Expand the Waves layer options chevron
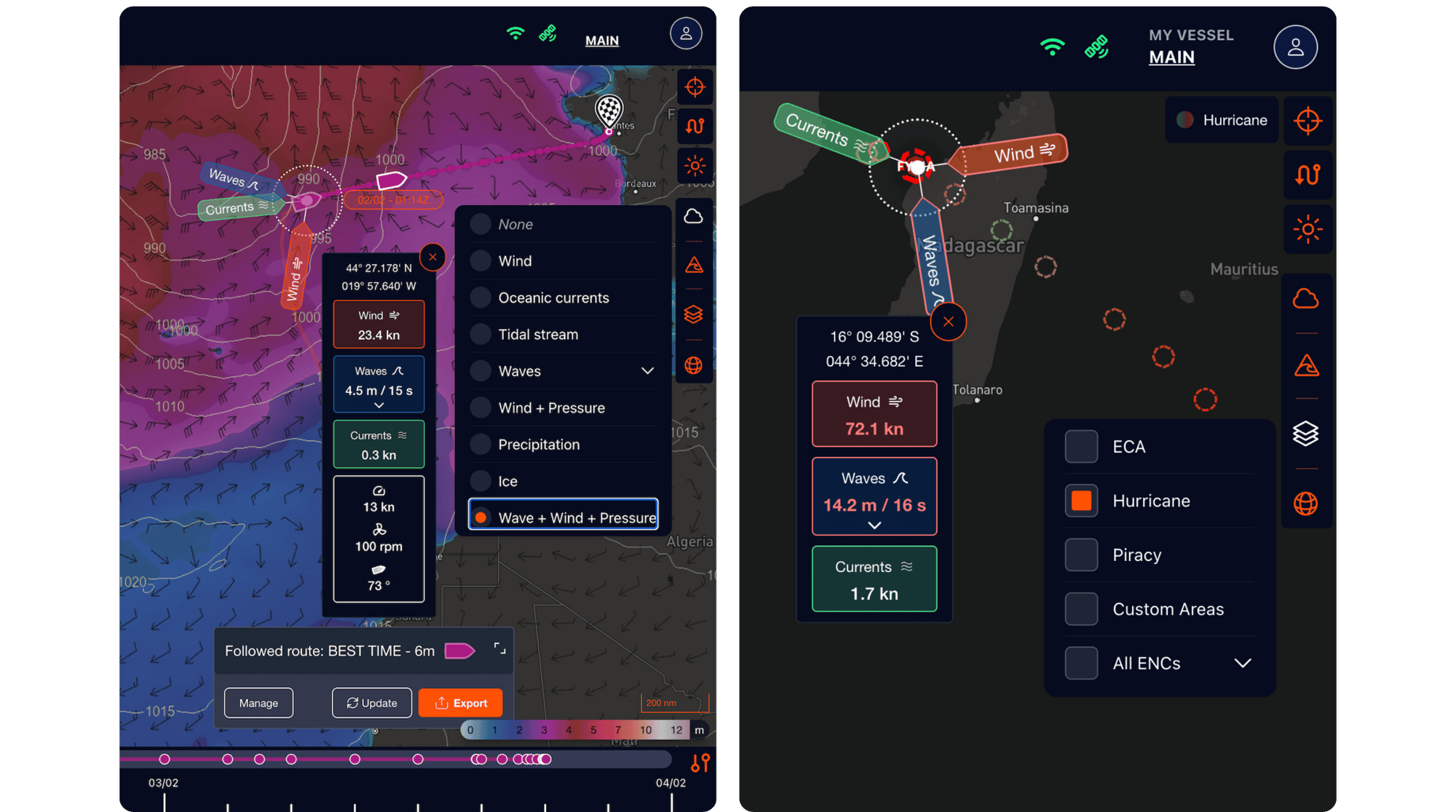This screenshot has height=812, width=1456. click(x=647, y=371)
